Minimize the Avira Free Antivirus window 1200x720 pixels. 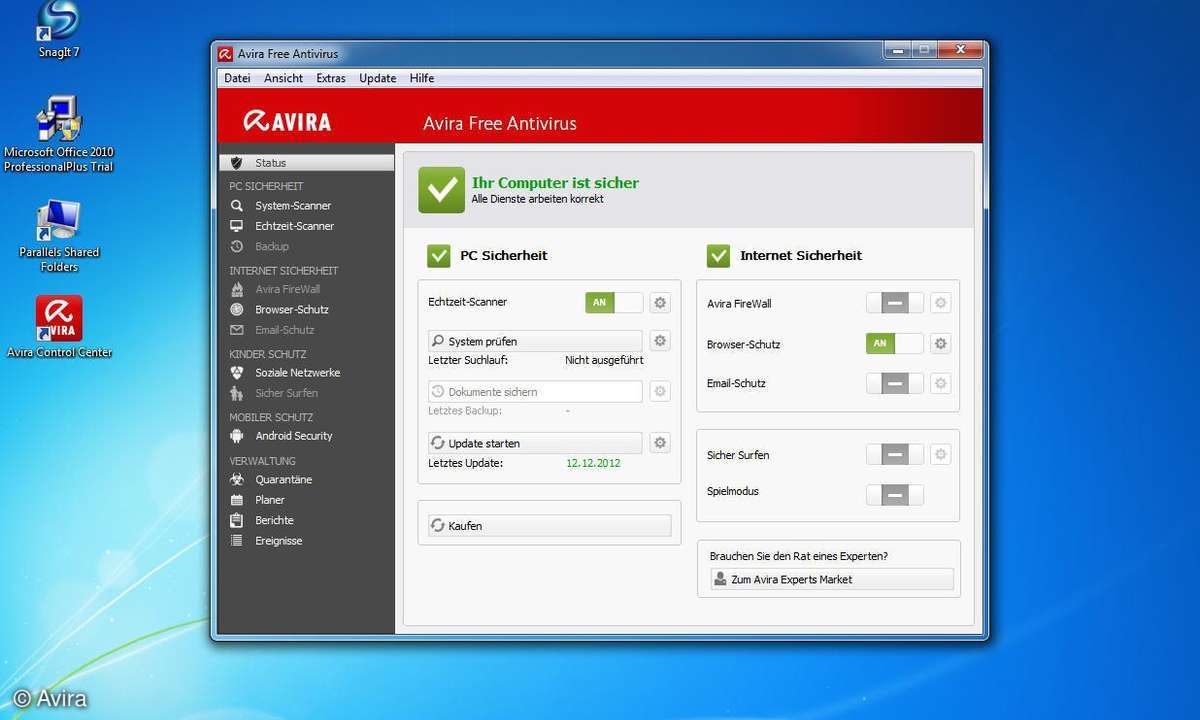click(896, 49)
